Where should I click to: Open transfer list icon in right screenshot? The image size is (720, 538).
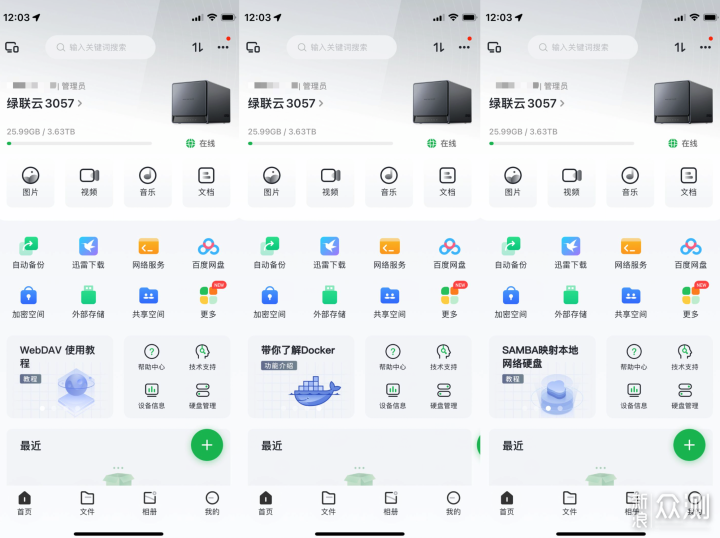point(680,47)
